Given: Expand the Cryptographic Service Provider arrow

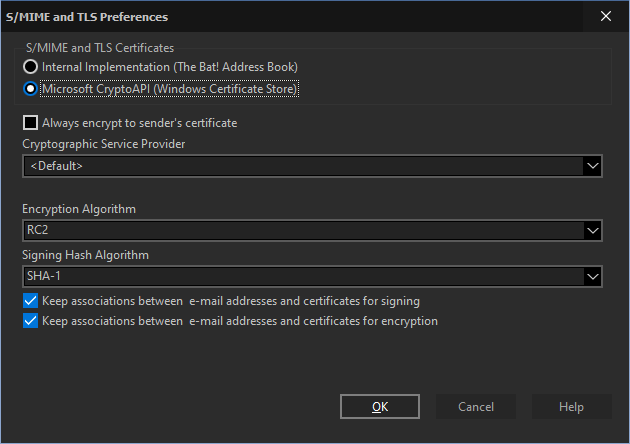Looking at the screenshot, I should (593, 166).
